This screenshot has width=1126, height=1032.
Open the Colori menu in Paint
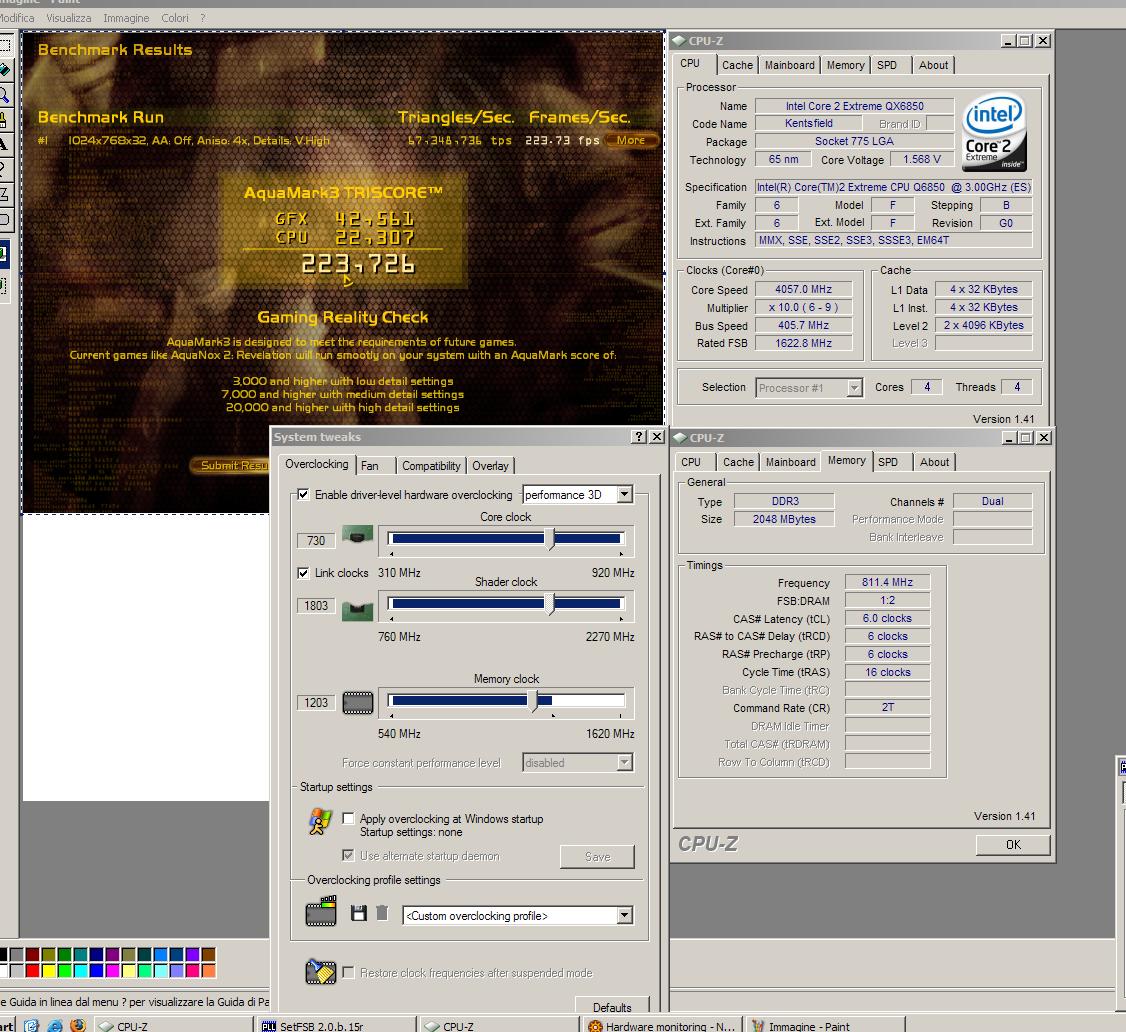click(x=175, y=18)
